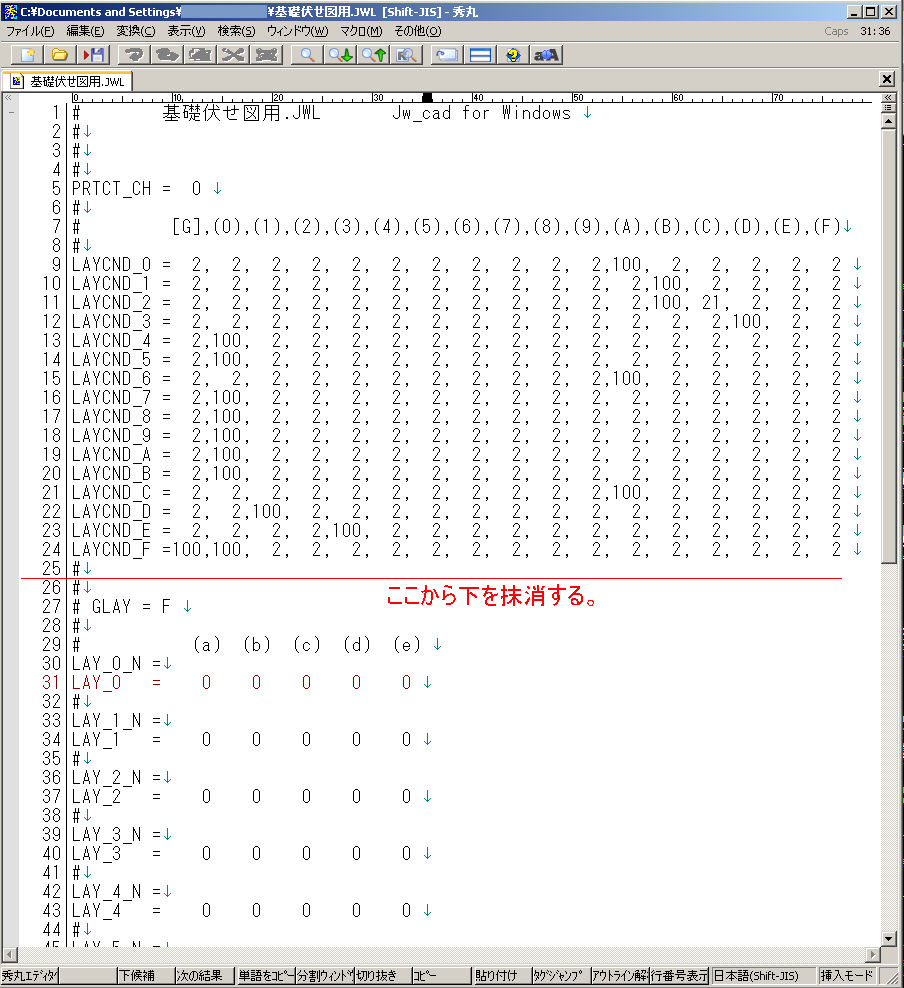The height and width of the screenshot is (988, 904).
Task: Click the Find previous up-arrow icon
Action: click(x=374, y=54)
